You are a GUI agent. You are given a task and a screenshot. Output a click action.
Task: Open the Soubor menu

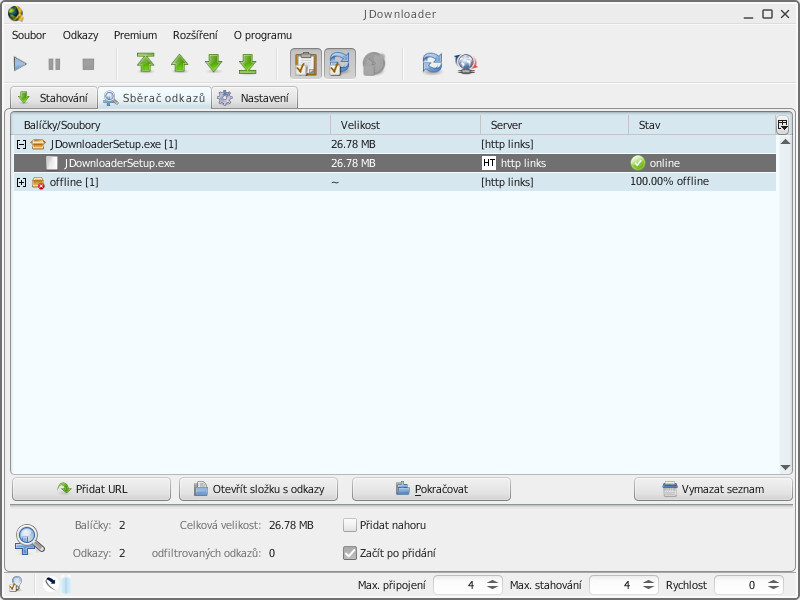tap(29, 35)
